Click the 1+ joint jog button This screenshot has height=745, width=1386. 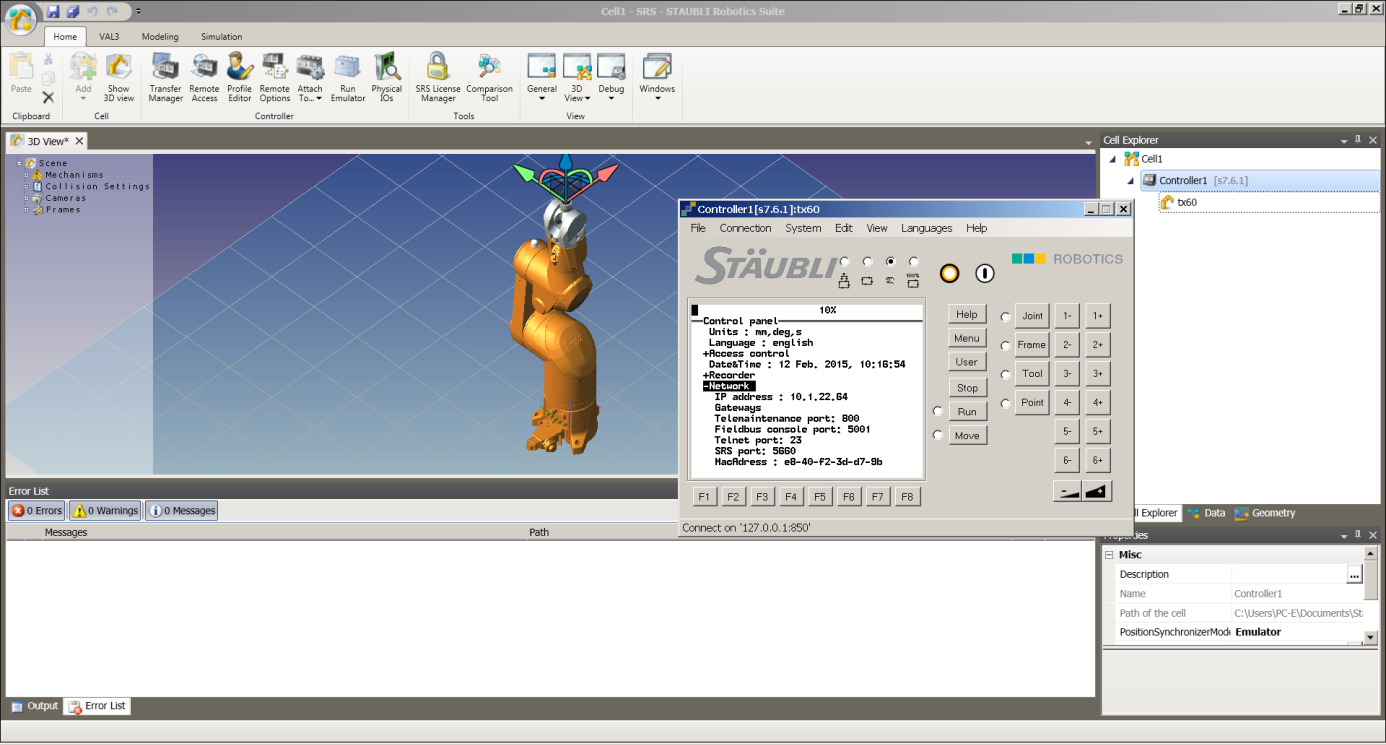[x=1097, y=316]
